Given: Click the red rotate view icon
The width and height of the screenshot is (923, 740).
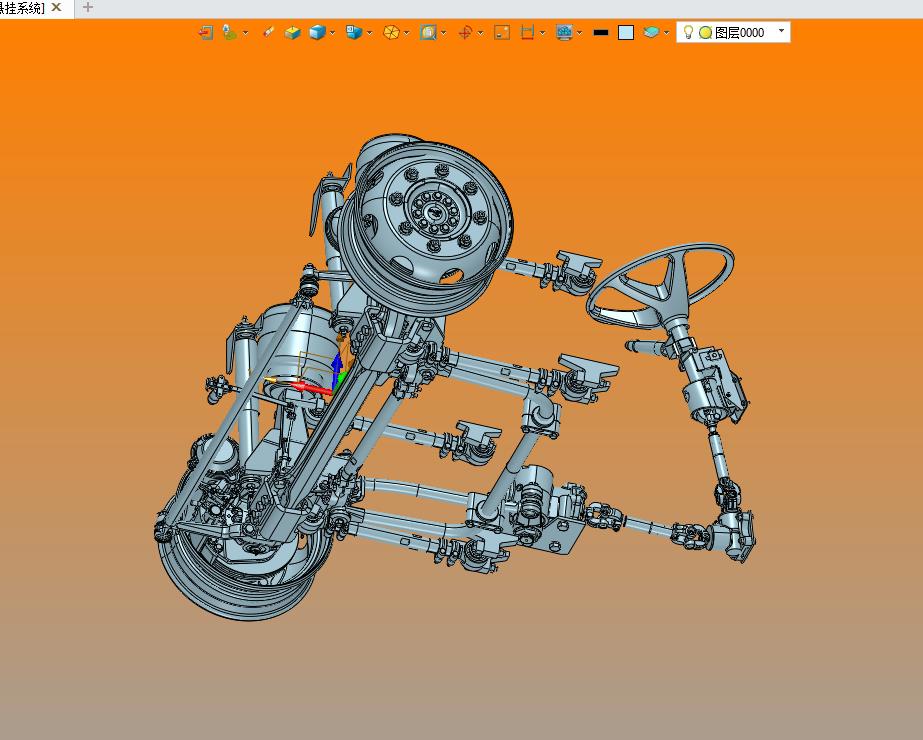Looking at the screenshot, I should (x=465, y=32).
